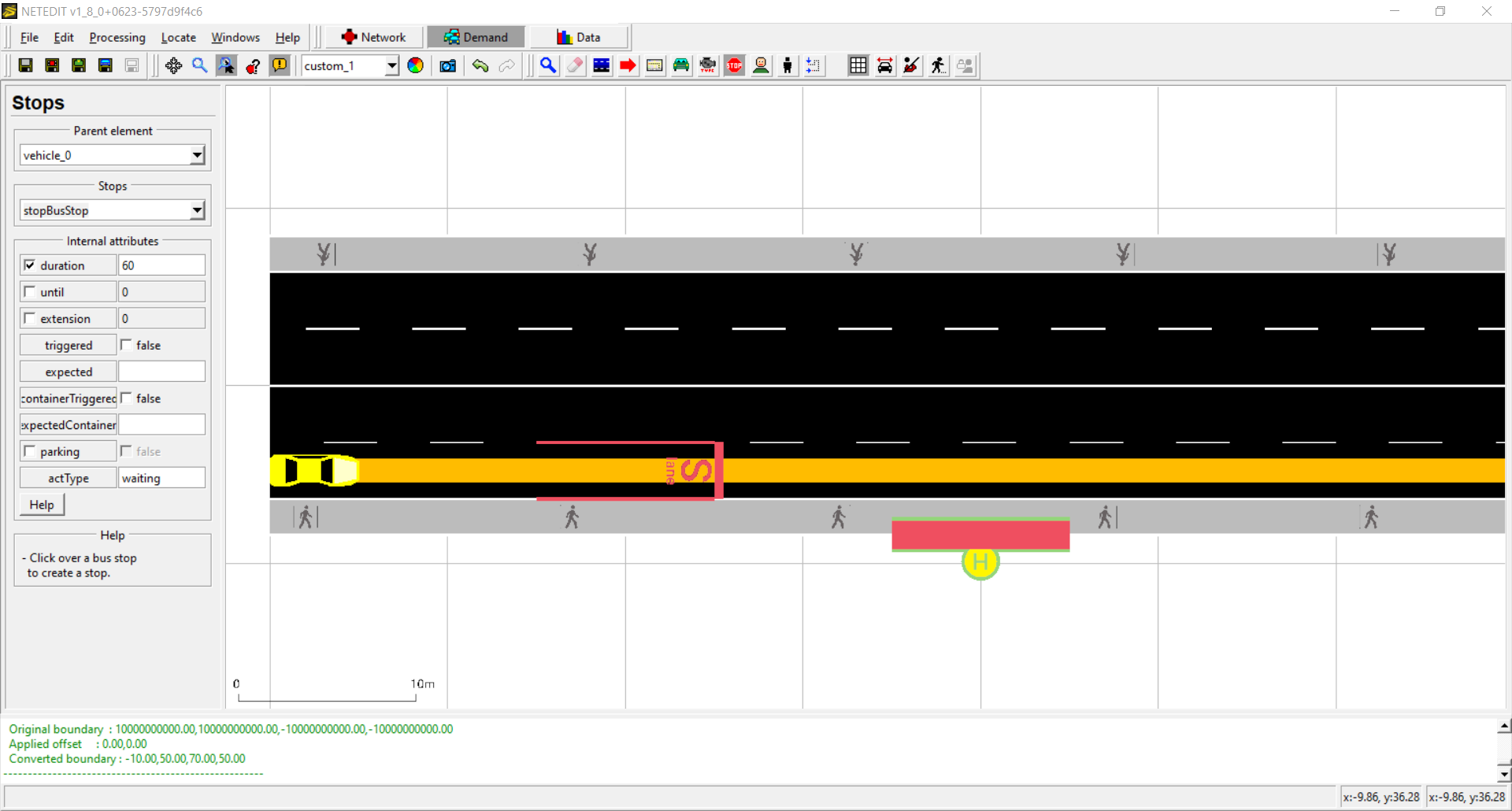Click the Help button in Internal attributes

[x=42, y=505]
